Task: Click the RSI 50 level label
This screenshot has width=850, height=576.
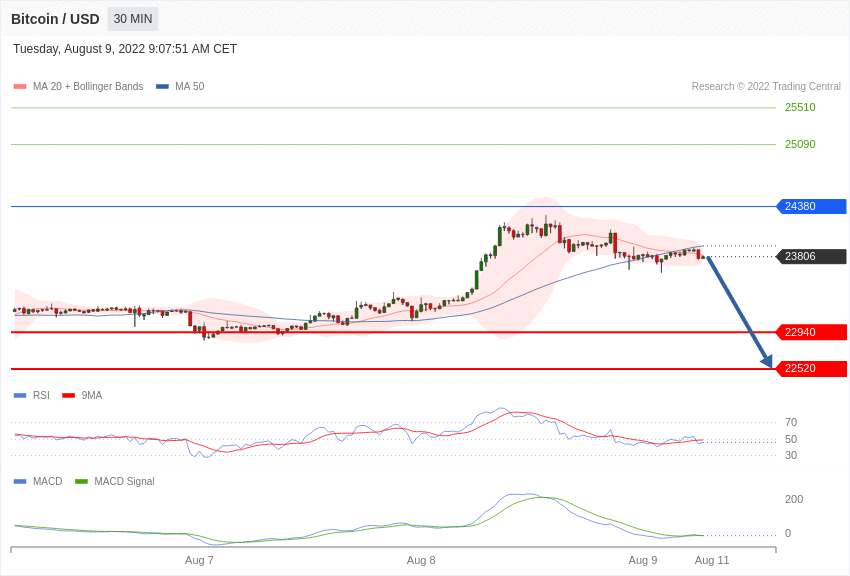Action: (791, 439)
